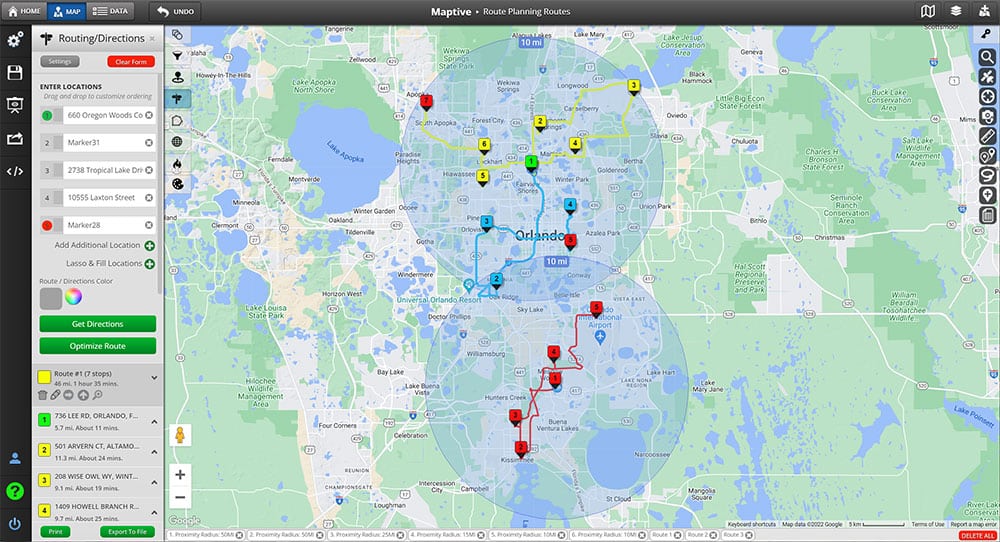The width and height of the screenshot is (1000, 542).
Task: Switch to the HOME tab
Action: coord(24,11)
